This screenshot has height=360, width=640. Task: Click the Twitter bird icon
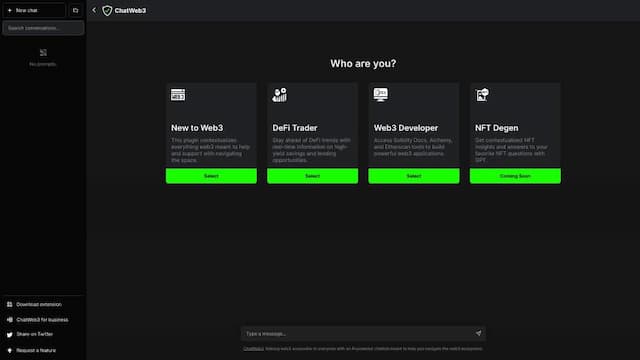point(9,334)
